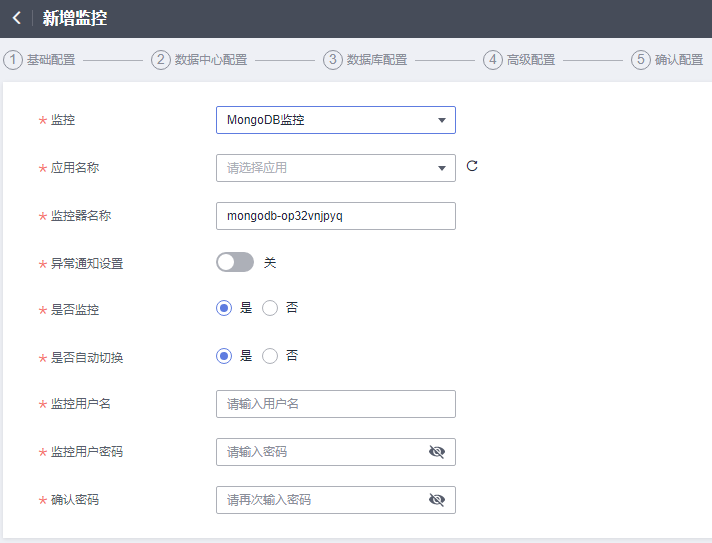Screen dimensions: 712x543
Task: Select 否 for 是否监控
Action: pos(270,308)
